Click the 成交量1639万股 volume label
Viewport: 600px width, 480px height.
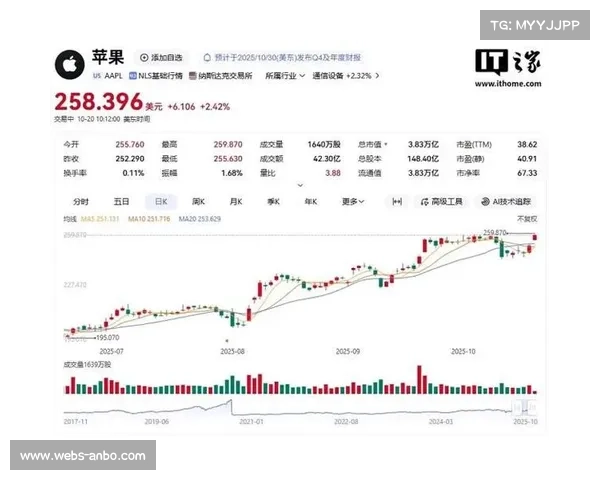87,364
